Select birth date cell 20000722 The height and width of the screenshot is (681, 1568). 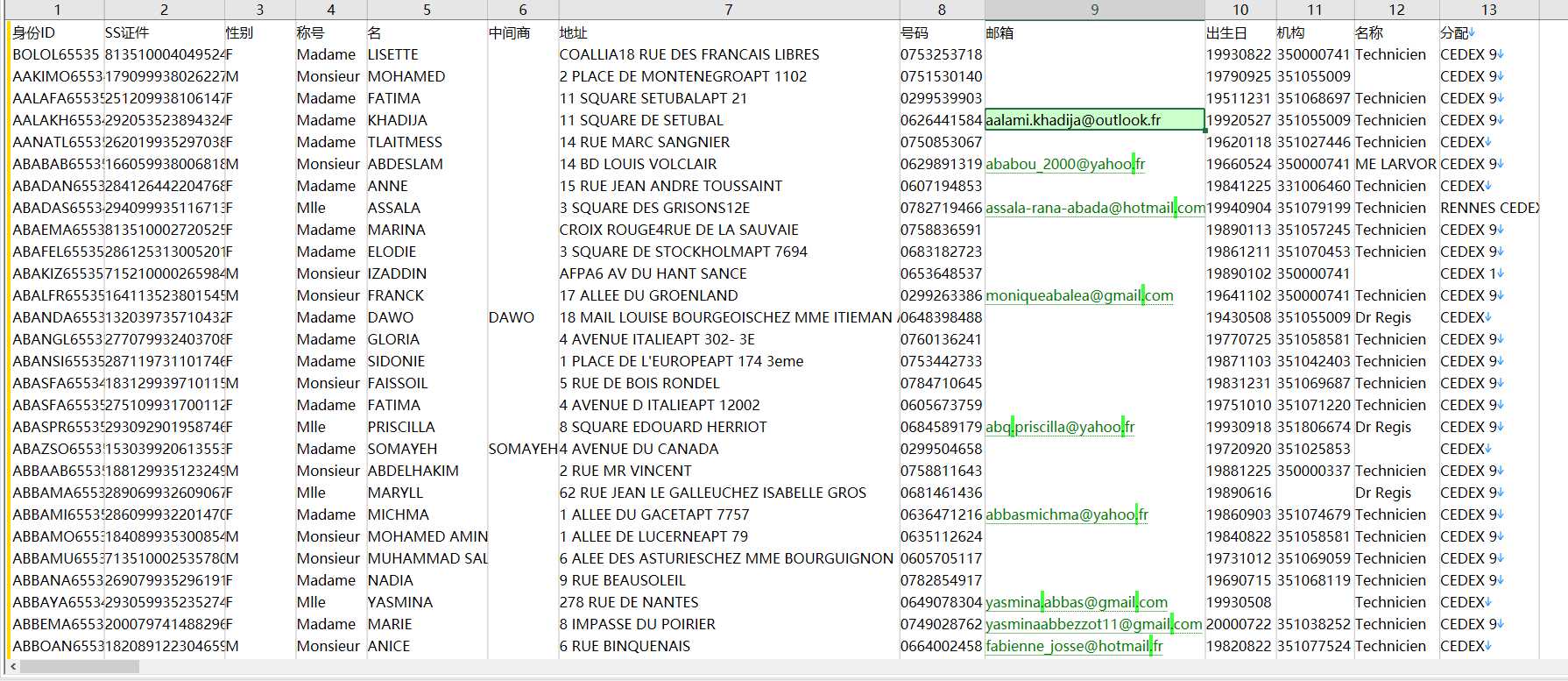1239,624
